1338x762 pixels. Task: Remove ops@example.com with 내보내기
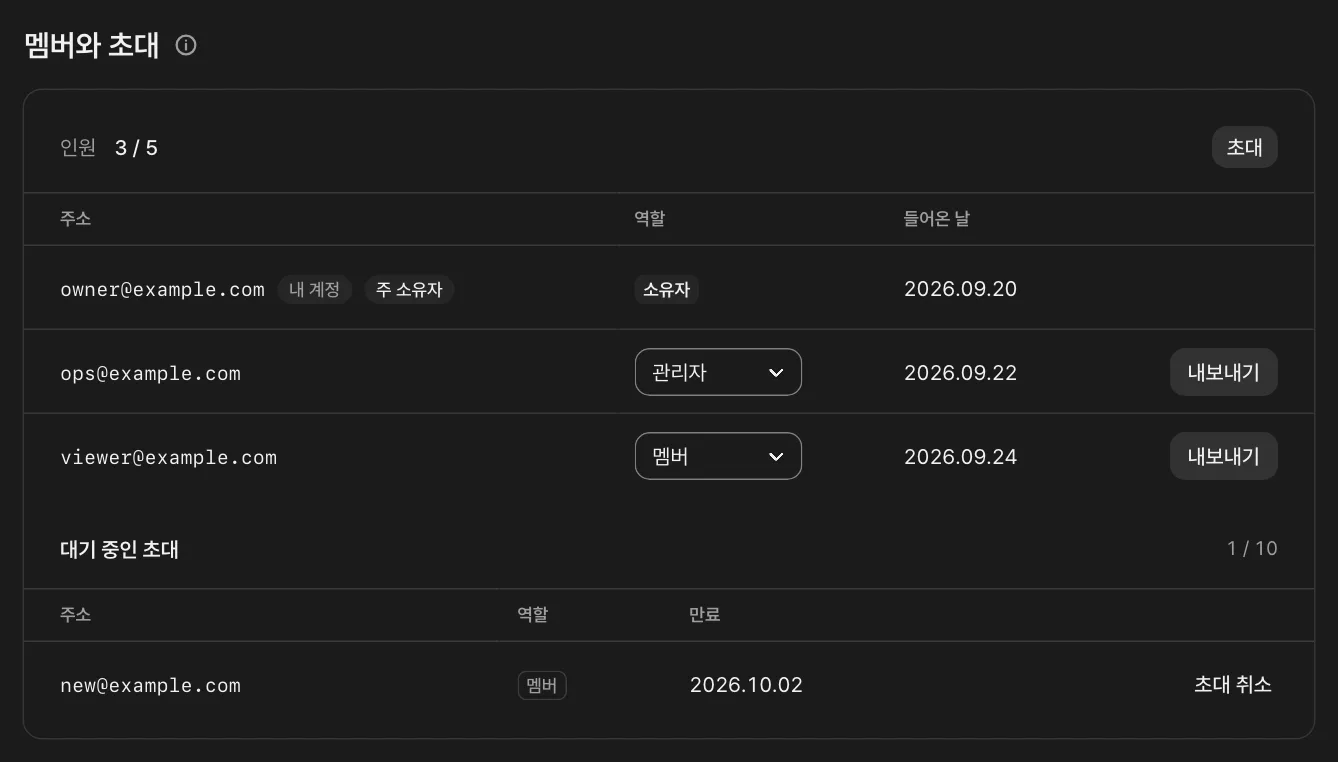(1223, 372)
